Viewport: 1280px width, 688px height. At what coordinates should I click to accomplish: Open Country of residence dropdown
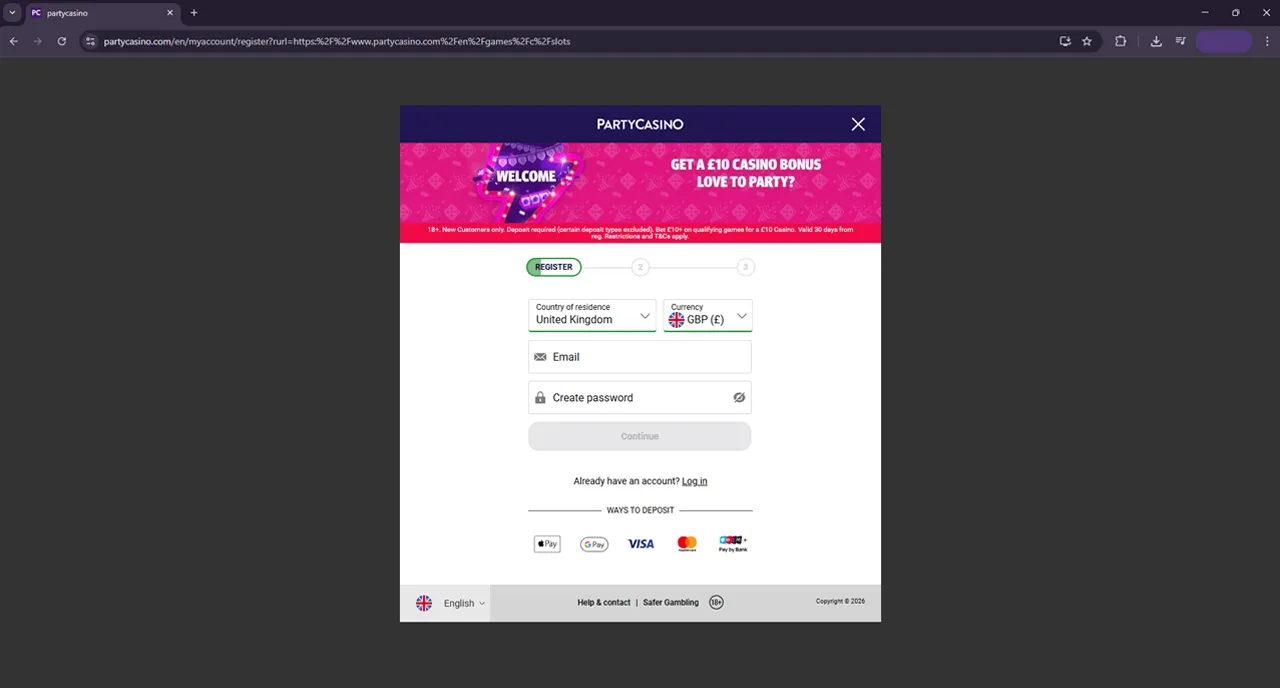(592, 315)
